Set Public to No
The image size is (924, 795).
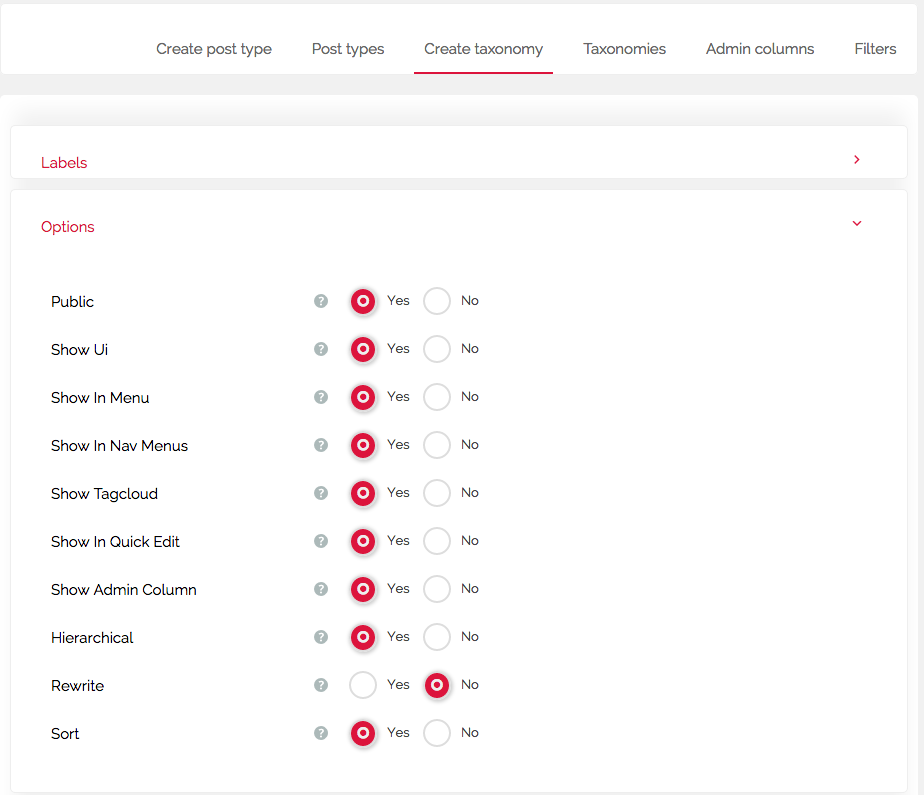point(437,301)
